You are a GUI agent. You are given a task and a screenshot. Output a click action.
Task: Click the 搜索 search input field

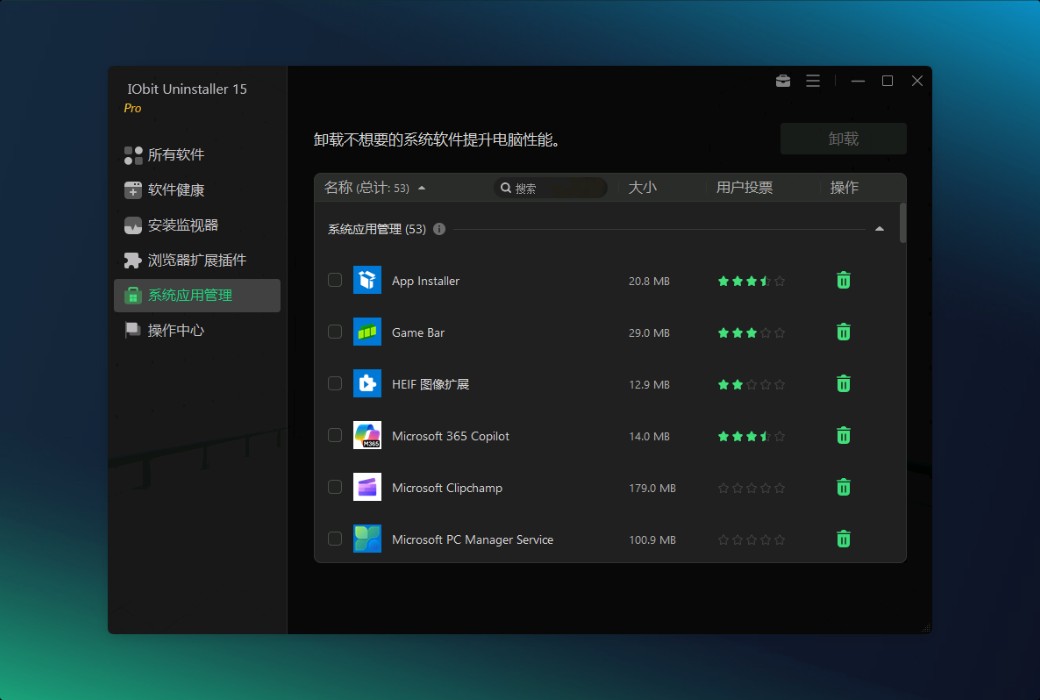coord(551,188)
